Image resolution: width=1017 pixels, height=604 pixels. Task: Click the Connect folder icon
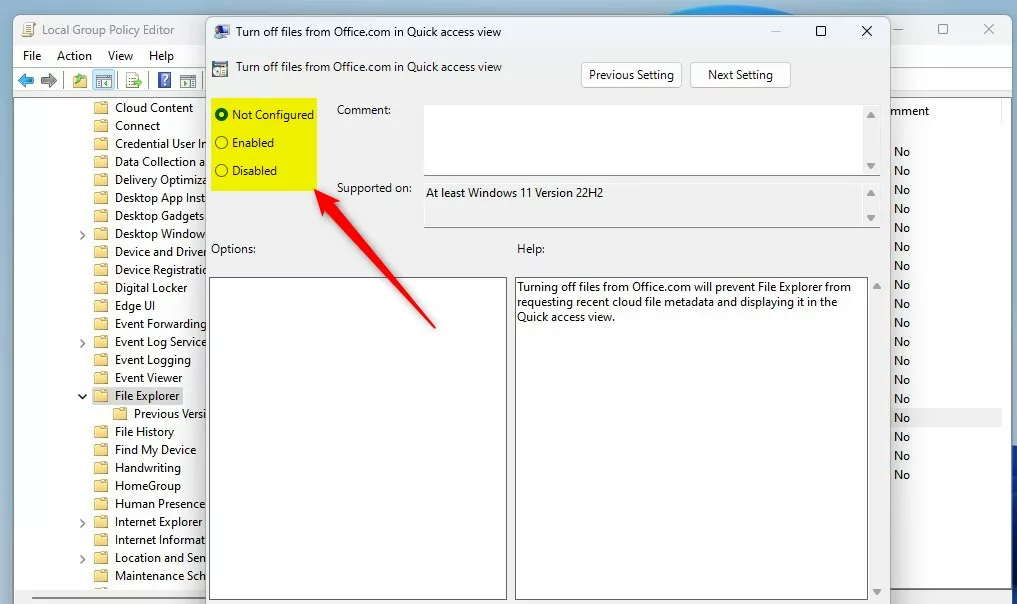[101, 126]
